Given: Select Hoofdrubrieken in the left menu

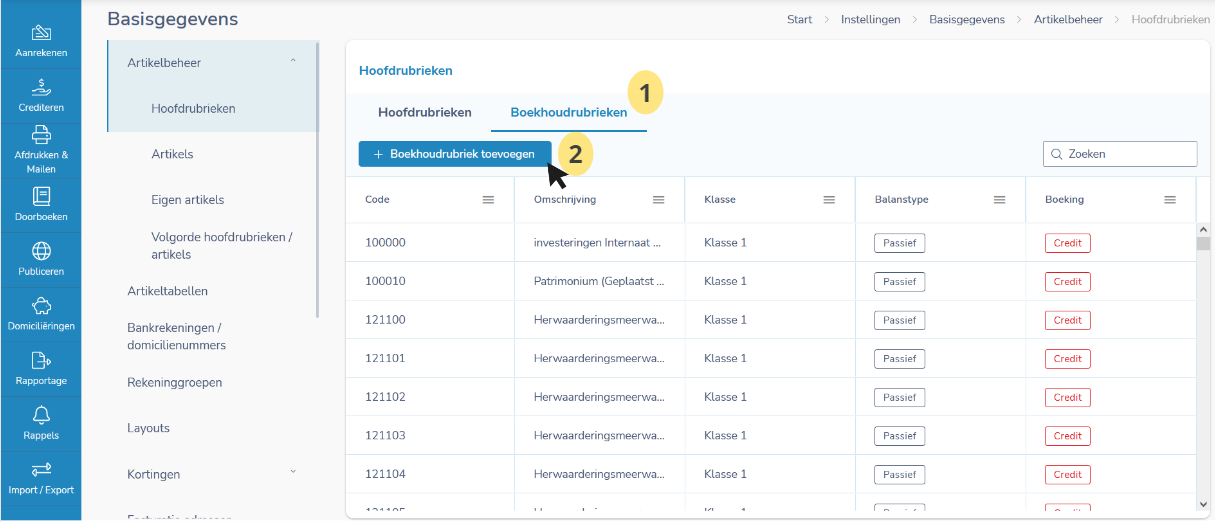Looking at the screenshot, I should [193, 108].
